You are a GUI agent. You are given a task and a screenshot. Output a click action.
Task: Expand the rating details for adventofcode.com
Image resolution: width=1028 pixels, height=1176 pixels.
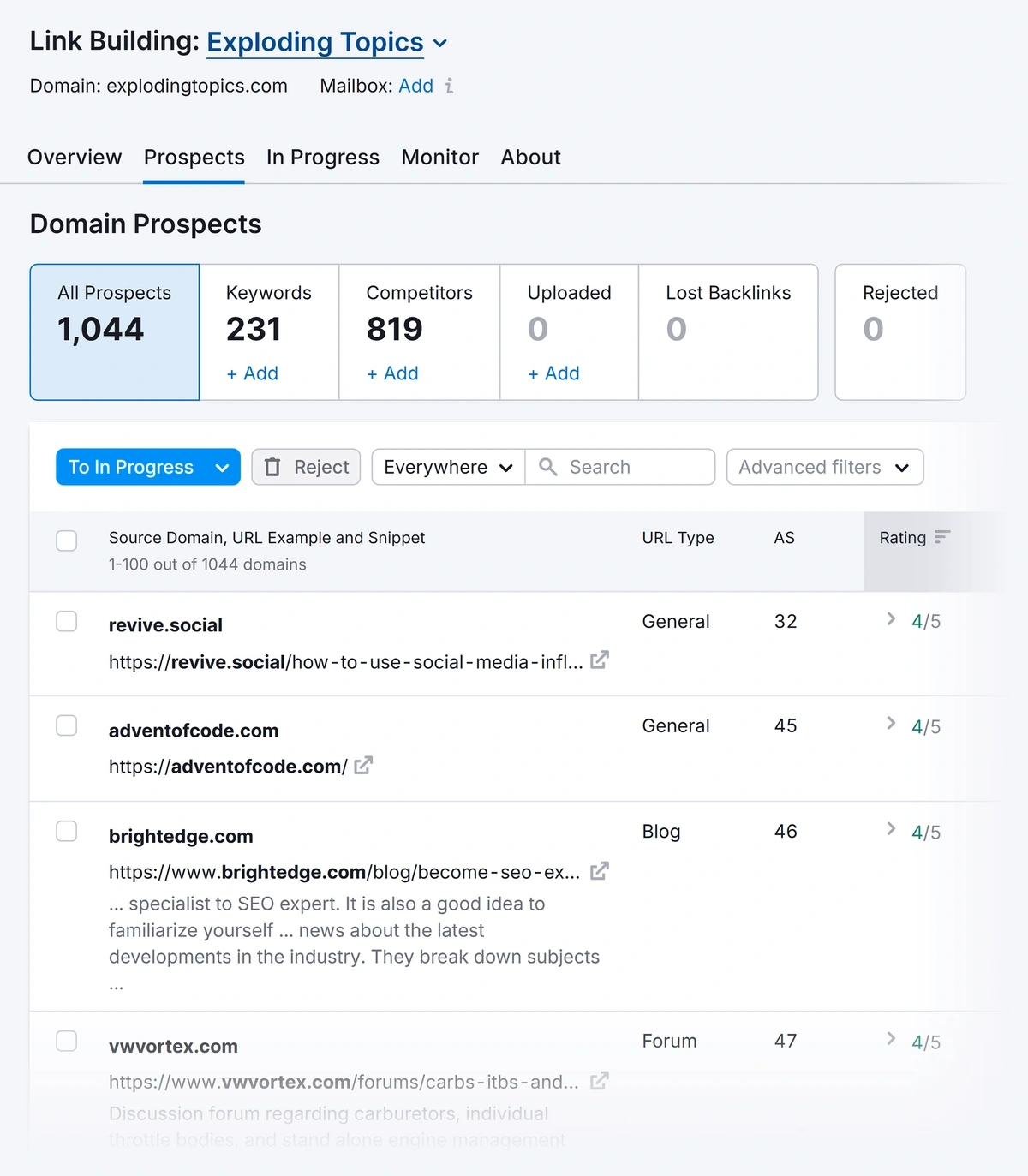891,723
